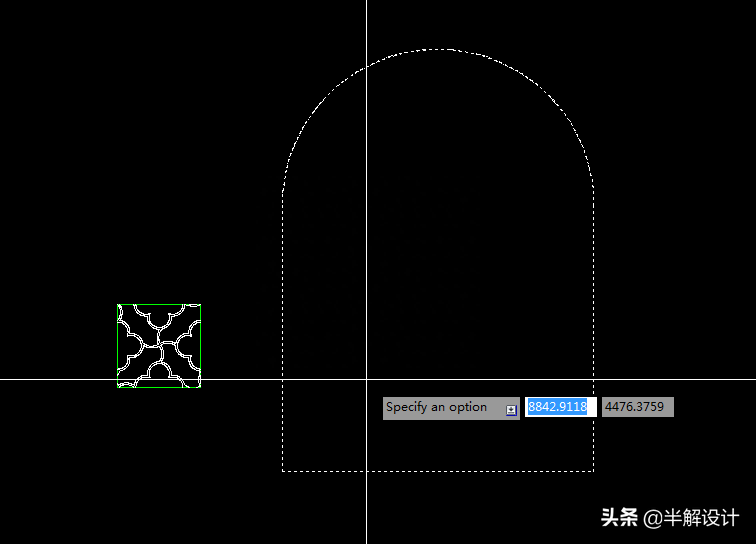The image size is (756, 544).
Task: Click inside the dashed arch interior upper area
Action: [x=438, y=150]
